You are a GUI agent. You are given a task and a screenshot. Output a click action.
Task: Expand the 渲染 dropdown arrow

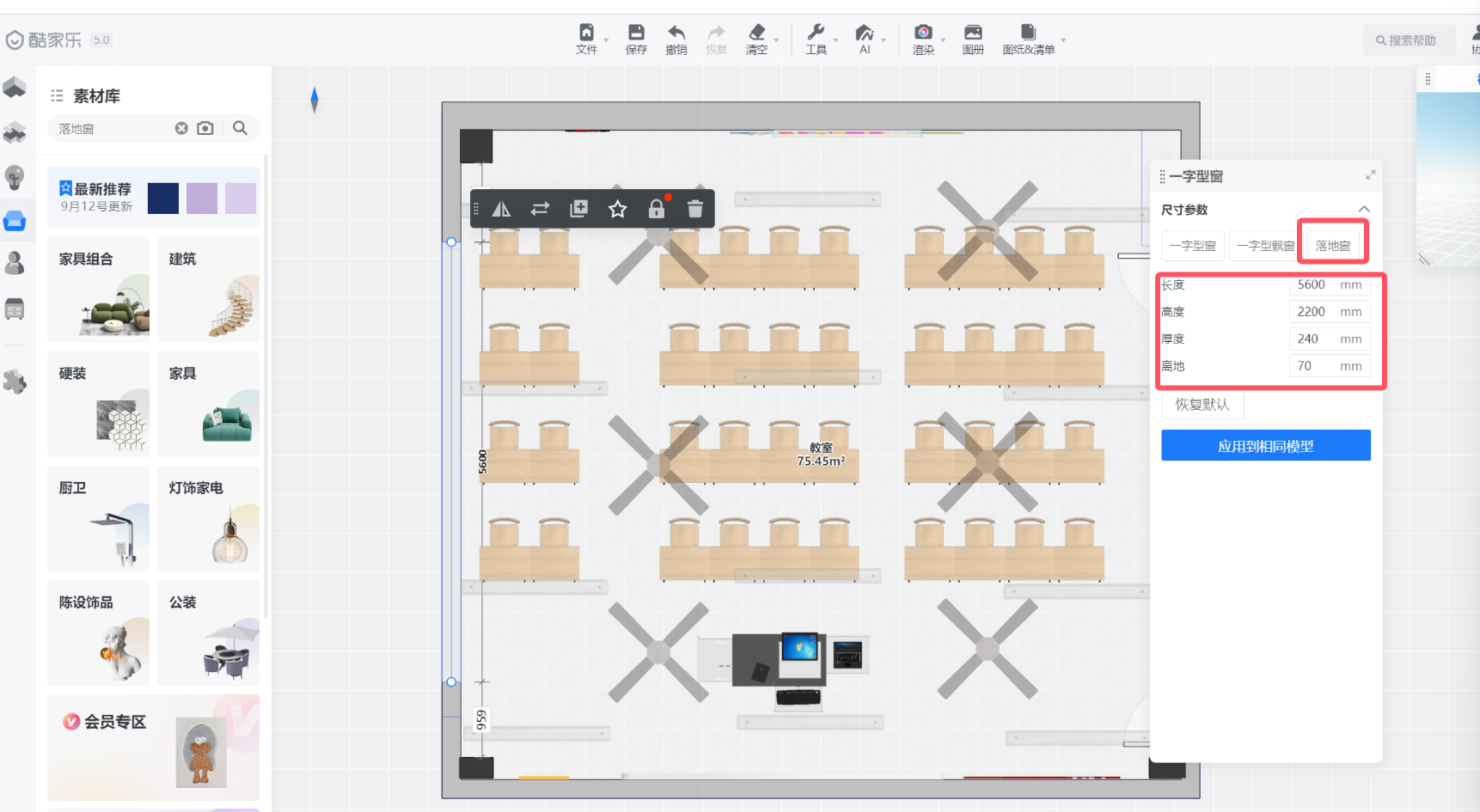coord(943,40)
